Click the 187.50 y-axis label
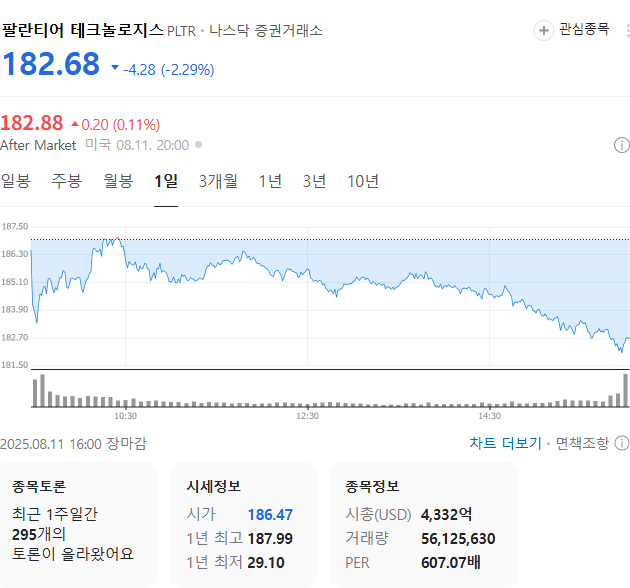 (x=15, y=227)
